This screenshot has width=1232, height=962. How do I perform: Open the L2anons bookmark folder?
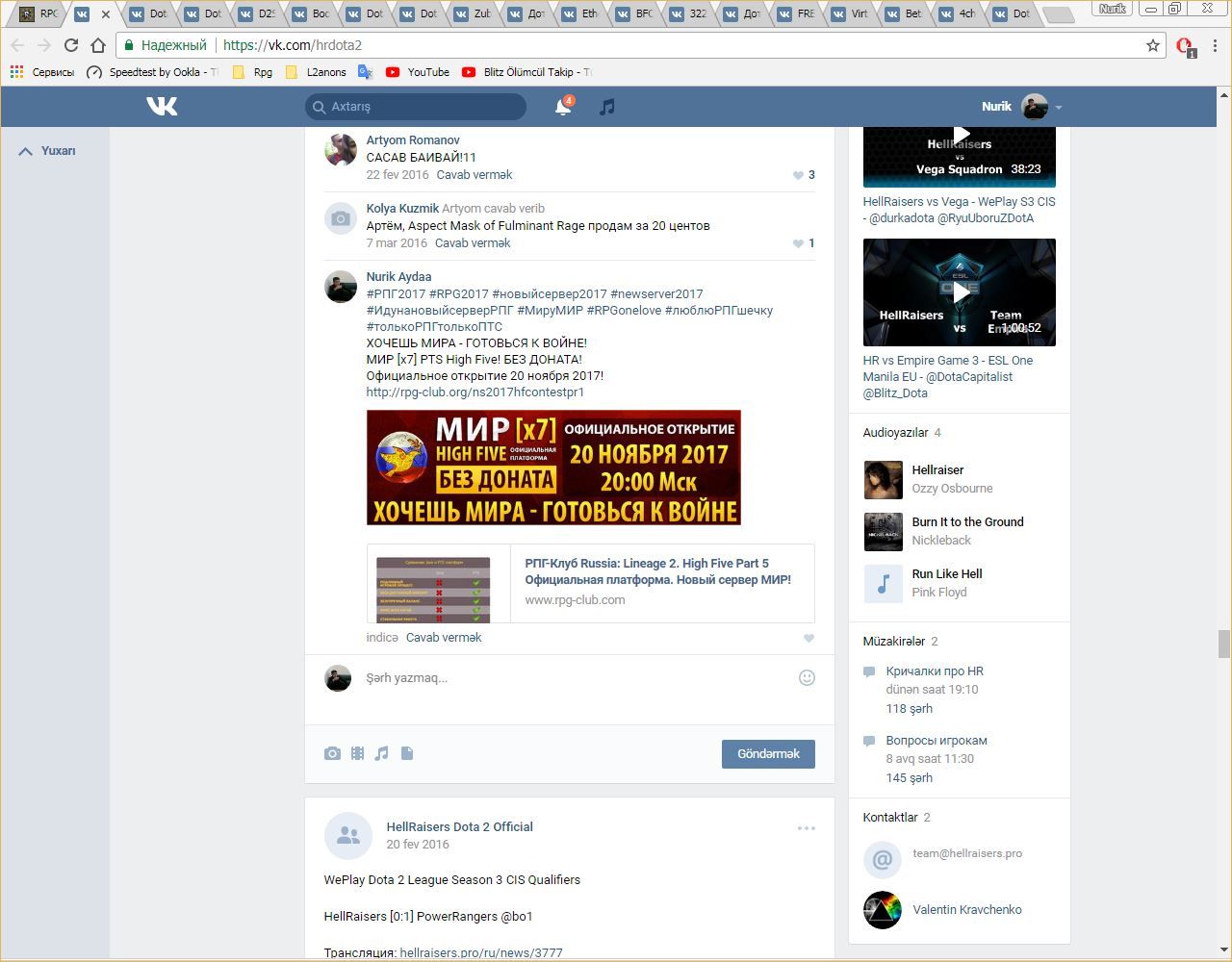[x=317, y=72]
